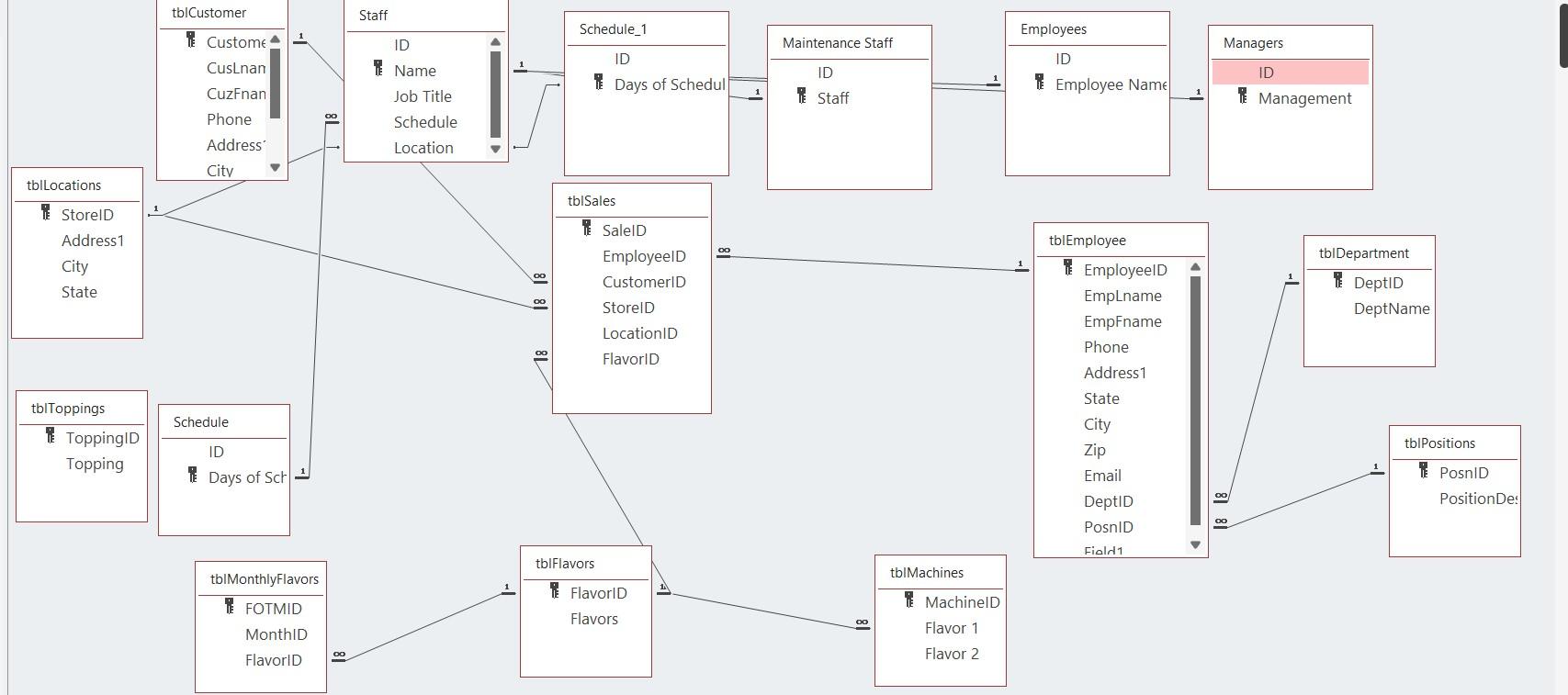Screen dimensions: 1568x695
Task: Click the down arrow in Staff table scrollbar
Action: 496,149
